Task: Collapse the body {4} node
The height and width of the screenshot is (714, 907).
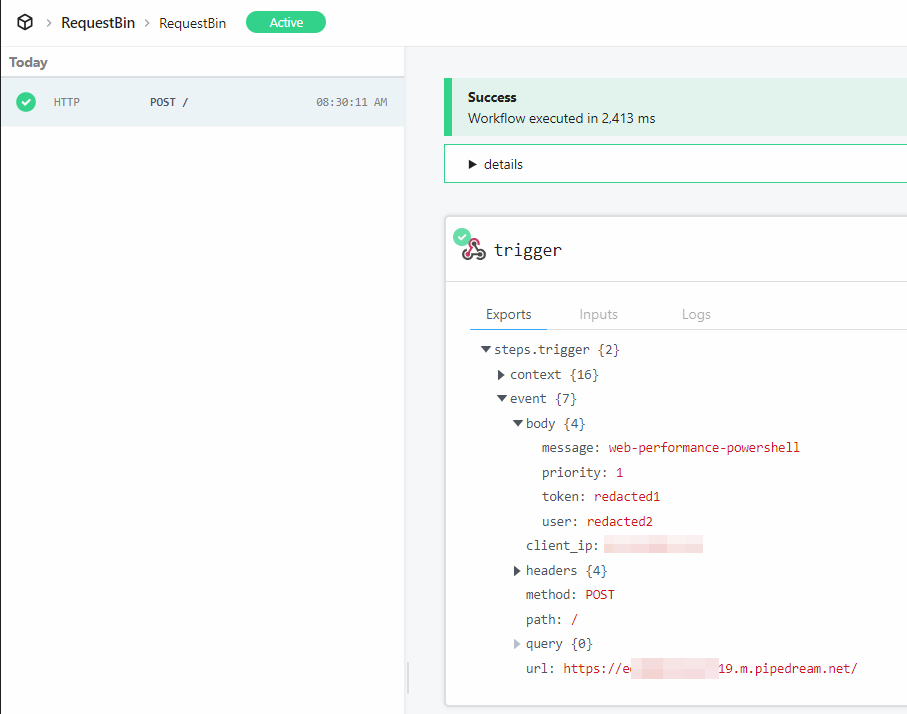Action: [518, 423]
